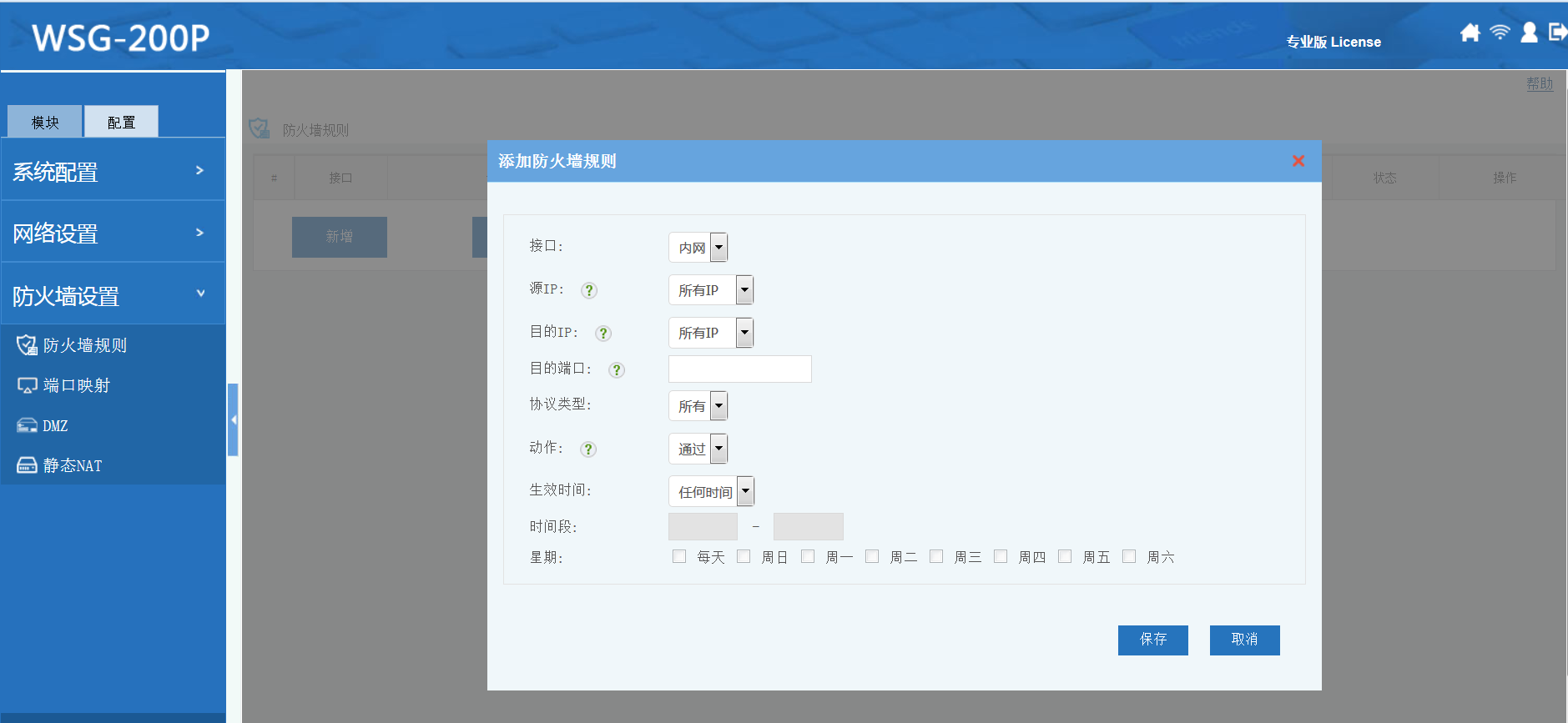Click the home icon in header
Screen dimensions: 1568x723
pyautogui.click(x=1470, y=33)
